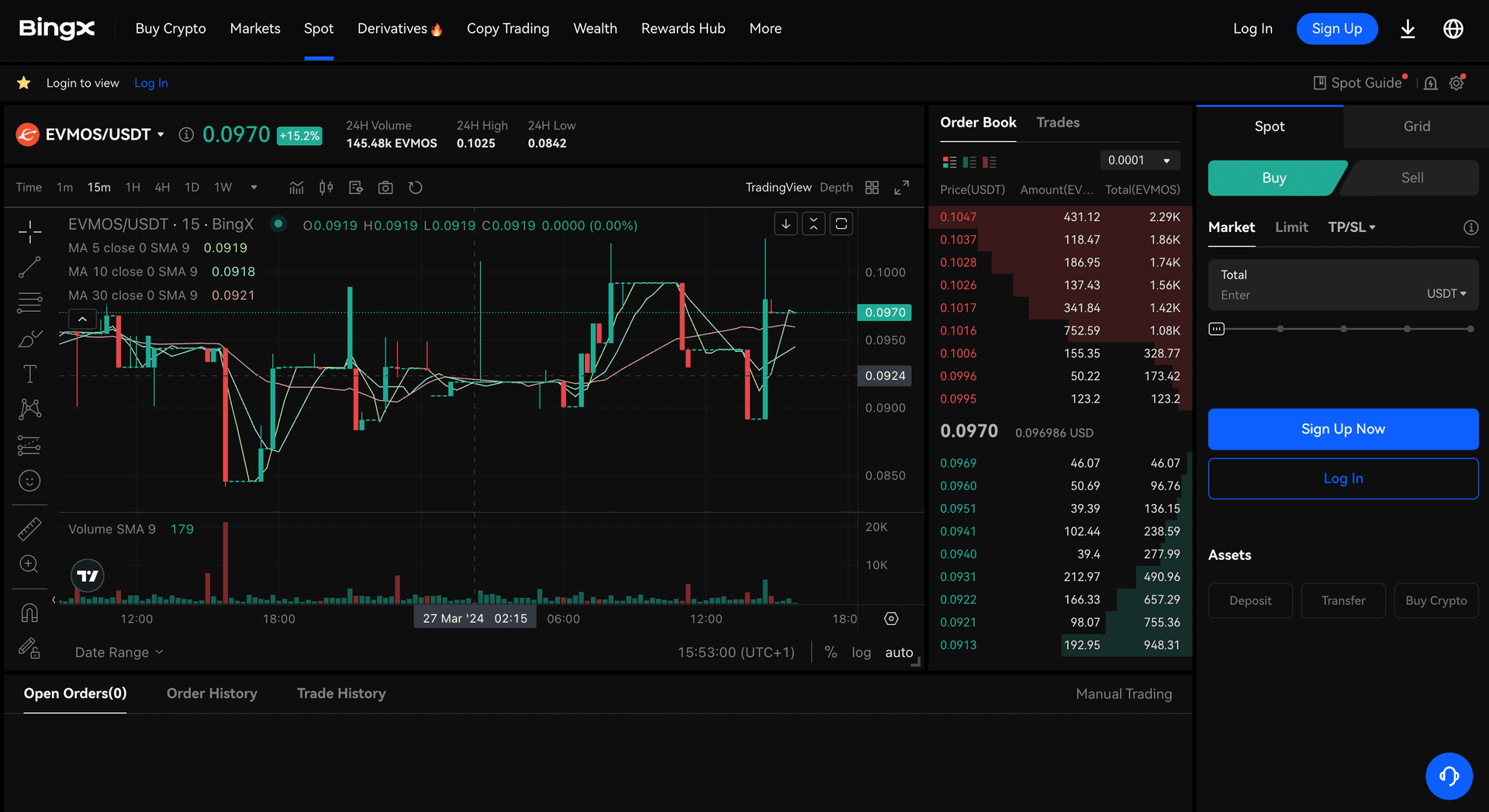Reset the chart with refresh icon
The height and width of the screenshot is (812, 1489).
(x=416, y=188)
